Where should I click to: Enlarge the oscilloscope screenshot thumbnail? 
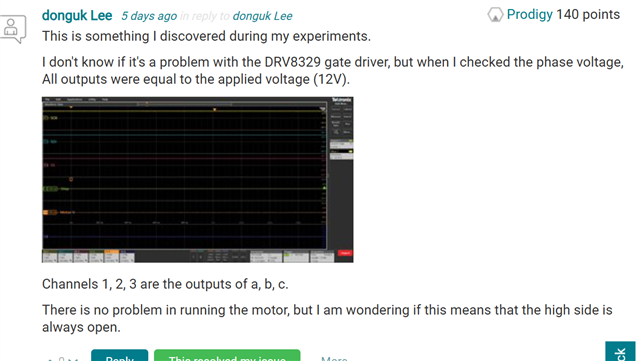(x=198, y=180)
